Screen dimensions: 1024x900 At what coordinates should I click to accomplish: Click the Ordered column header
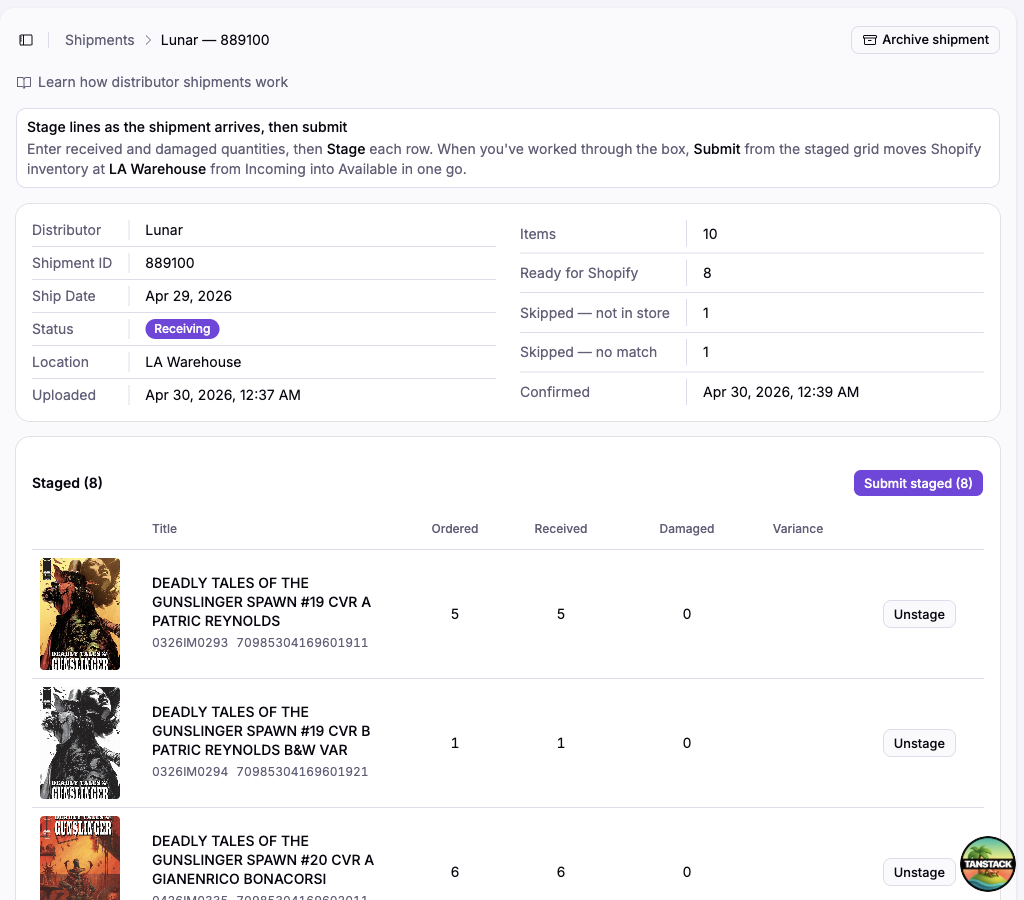click(455, 528)
